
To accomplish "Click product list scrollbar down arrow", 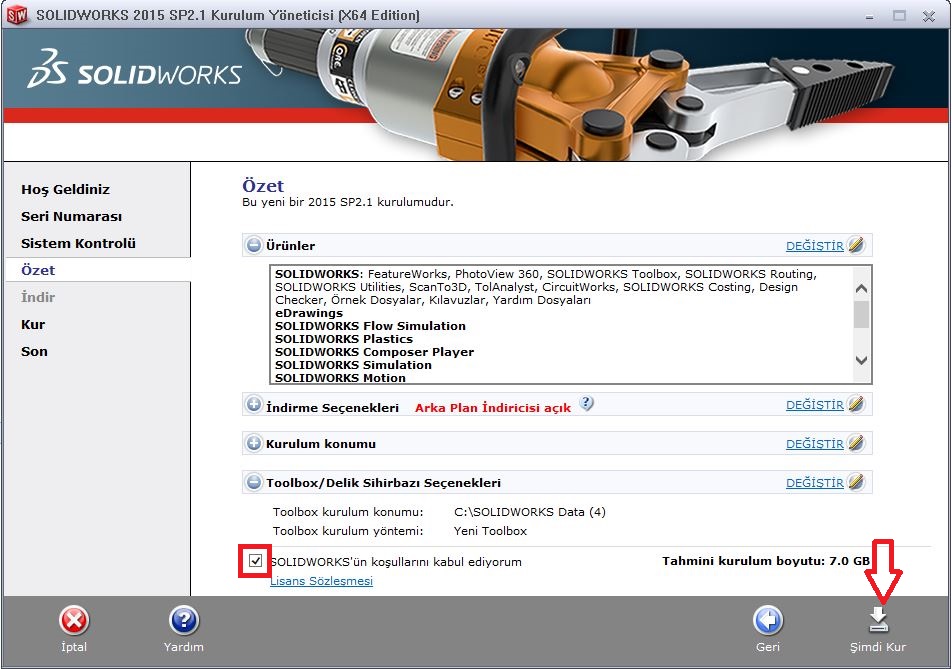I will tap(861, 360).
